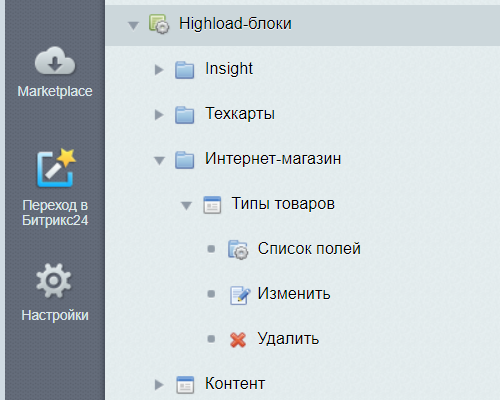This screenshot has width=500, height=400.
Task: Open the Список полей item
Action: coord(309,249)
